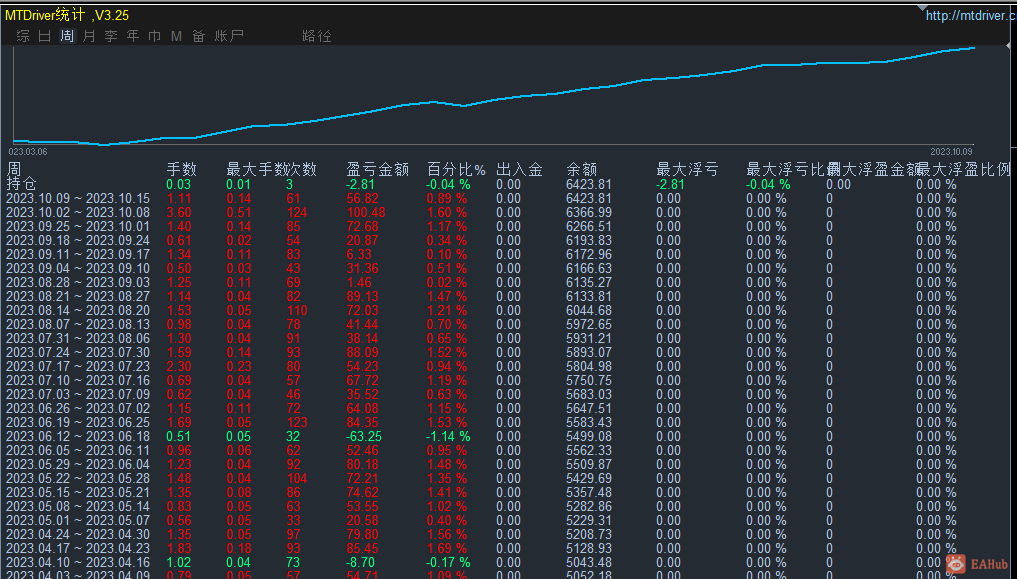The height and width of the screenshot is (579, 1017).
Task: Open the 季 quarterly tab
Action: pos(111,36)
